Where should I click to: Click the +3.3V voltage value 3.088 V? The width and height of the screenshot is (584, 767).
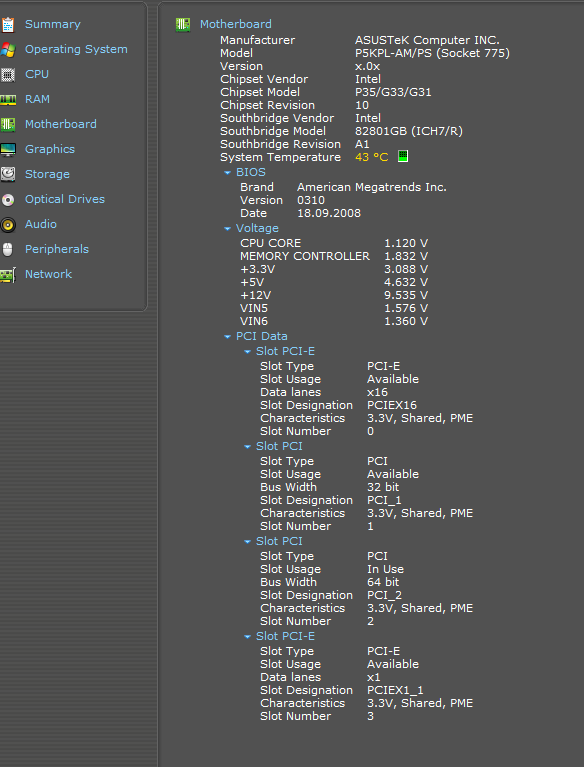(406, 269)
